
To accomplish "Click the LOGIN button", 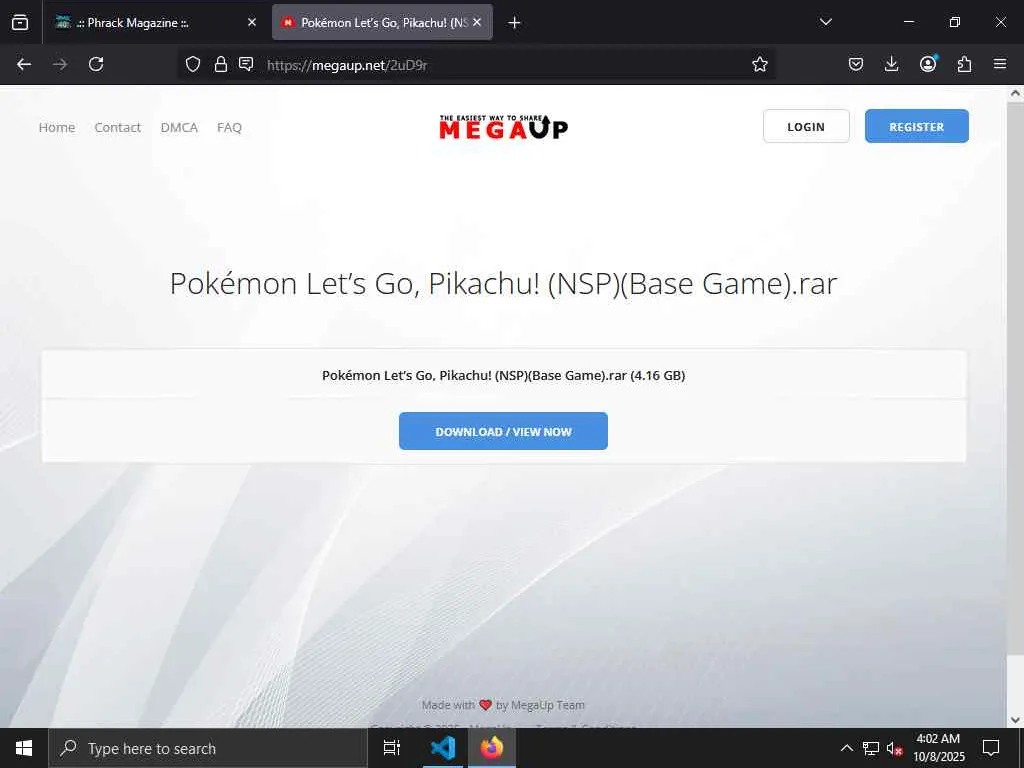I will coord(806,126).
